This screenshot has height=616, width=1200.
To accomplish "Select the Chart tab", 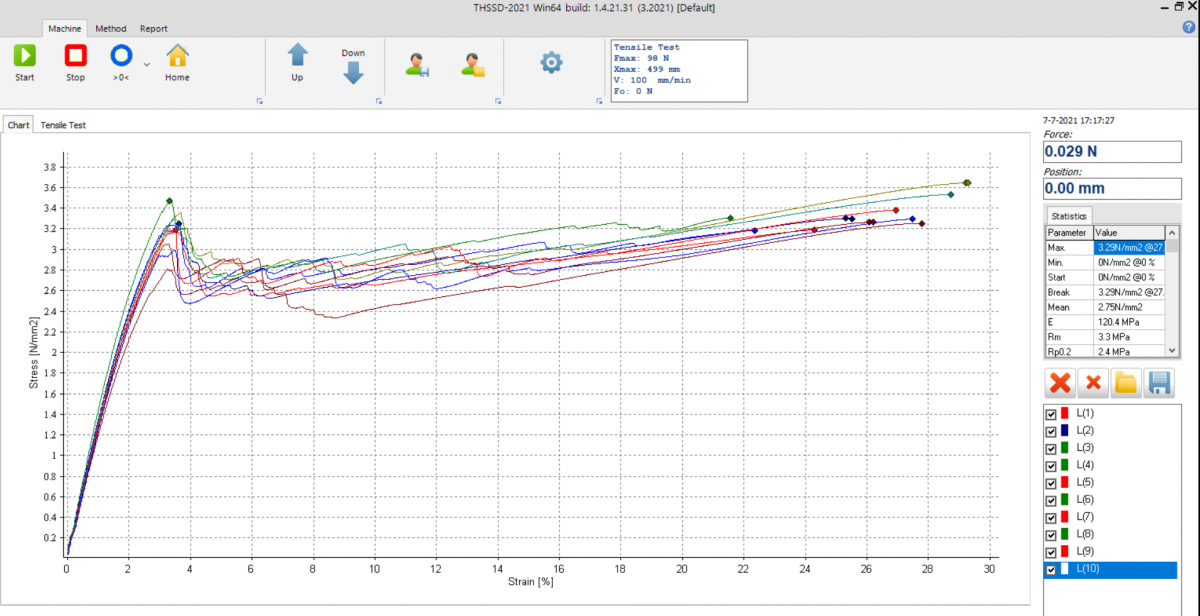I will (x=18, y=125).
